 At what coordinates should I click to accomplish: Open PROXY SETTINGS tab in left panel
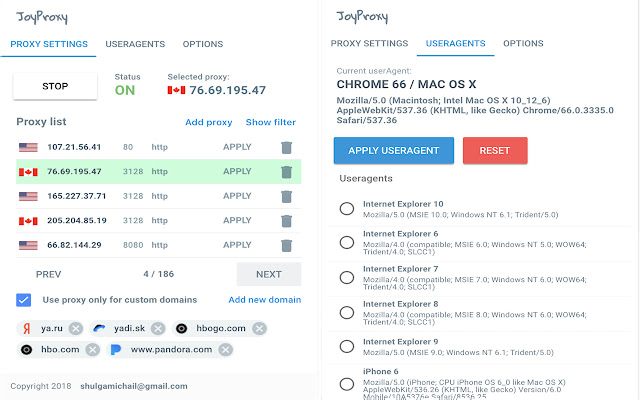49,44
